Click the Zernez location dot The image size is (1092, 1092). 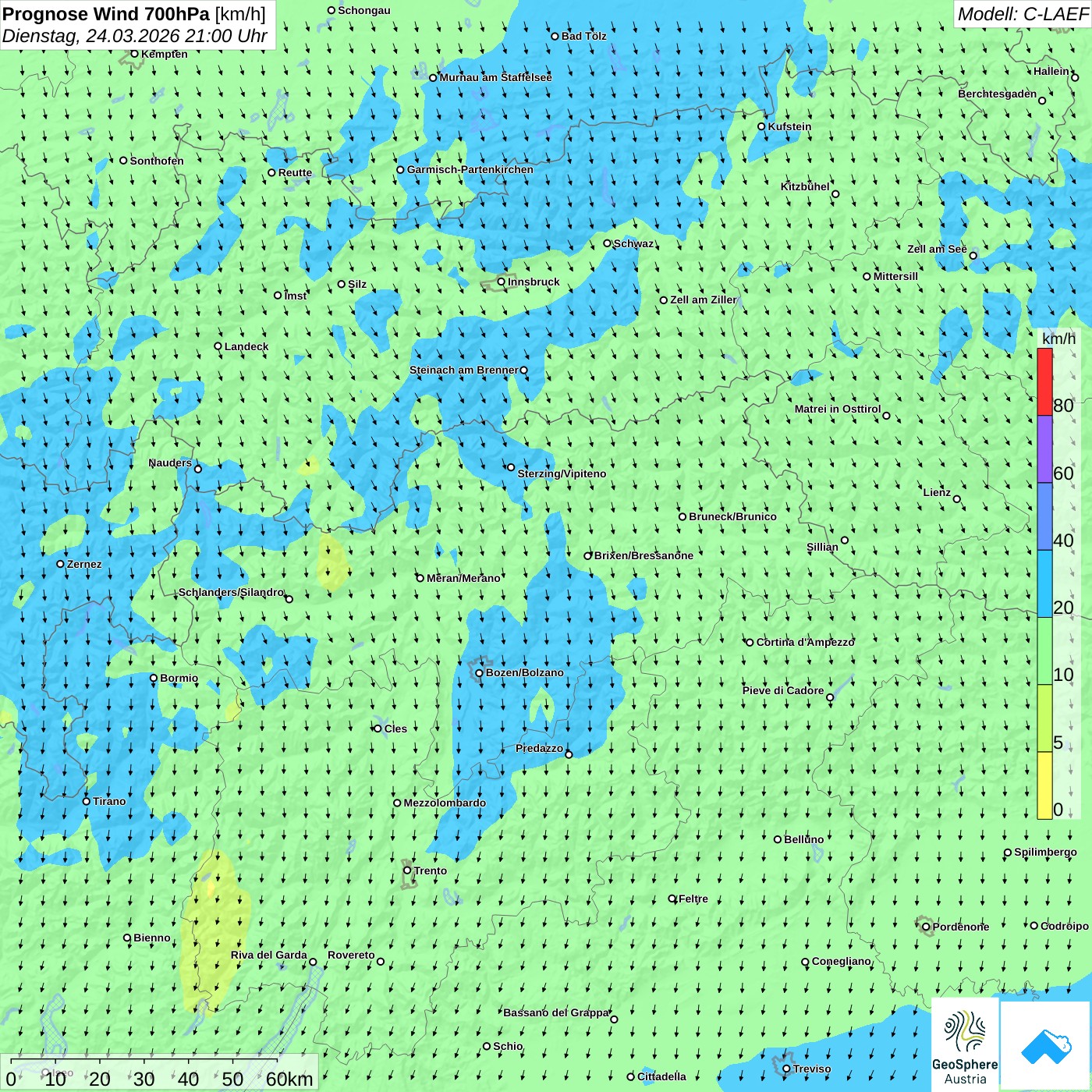pyautogui.click(x=61, y=564)
